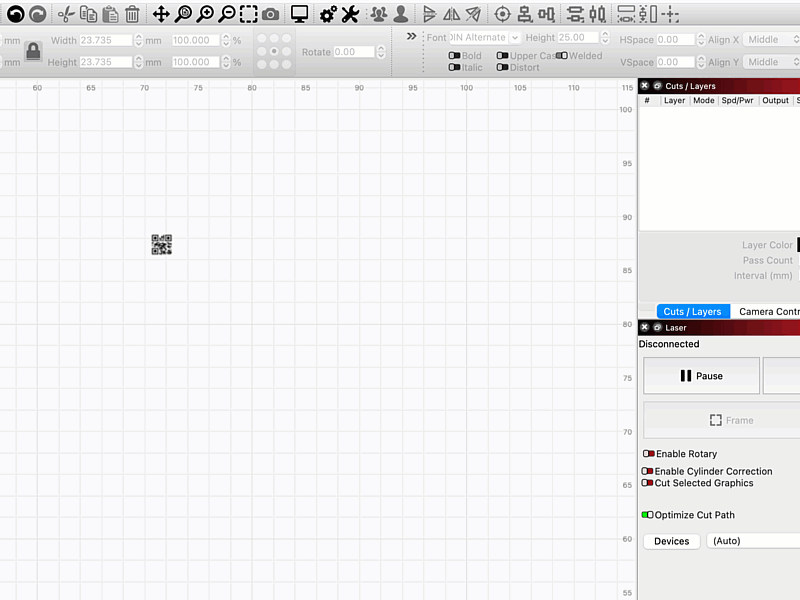Toggle the aspect ratio lock icon

33,51
